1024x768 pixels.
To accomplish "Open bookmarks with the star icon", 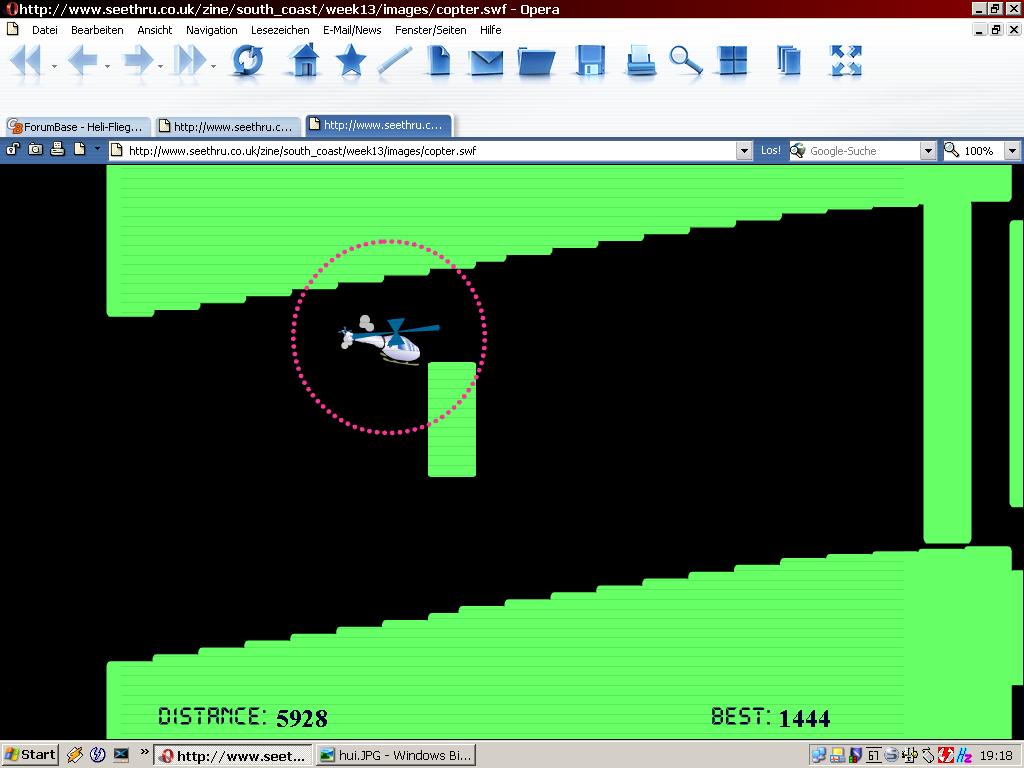I will click(x=351, y=60).
